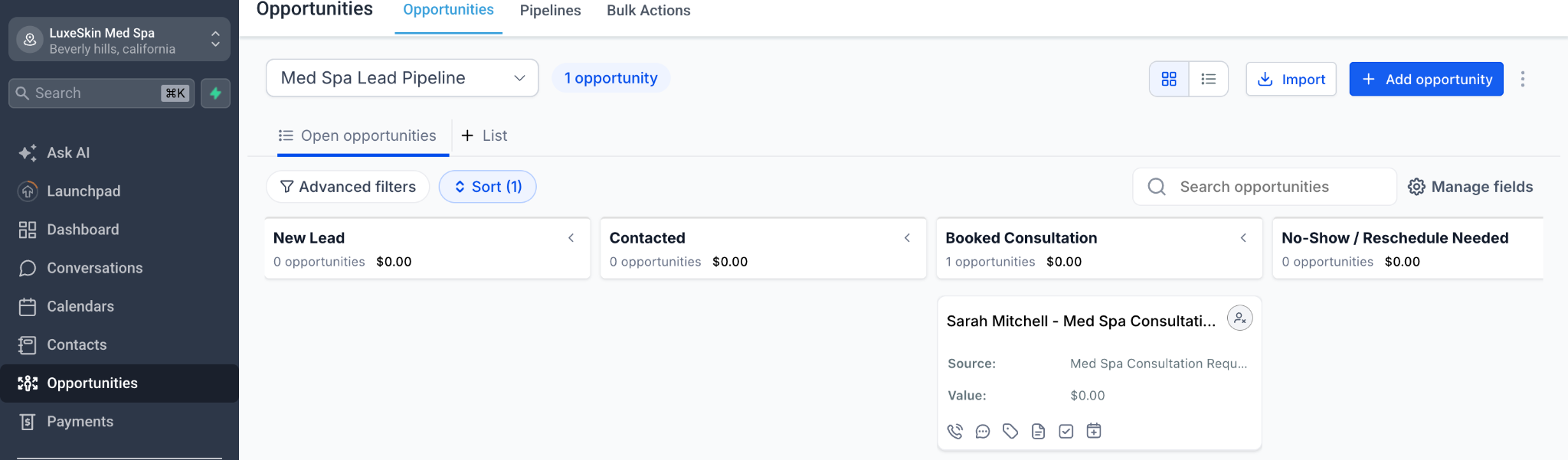The height and width of the screenshot is (460, 1568).
Task: Open the LuxeSkin Med Spa account switcher
Action: click(x=119, y=40)
